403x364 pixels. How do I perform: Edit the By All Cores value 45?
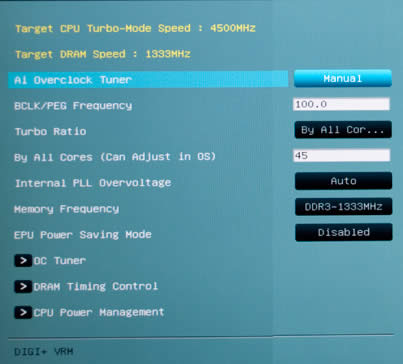coord(341,155)
